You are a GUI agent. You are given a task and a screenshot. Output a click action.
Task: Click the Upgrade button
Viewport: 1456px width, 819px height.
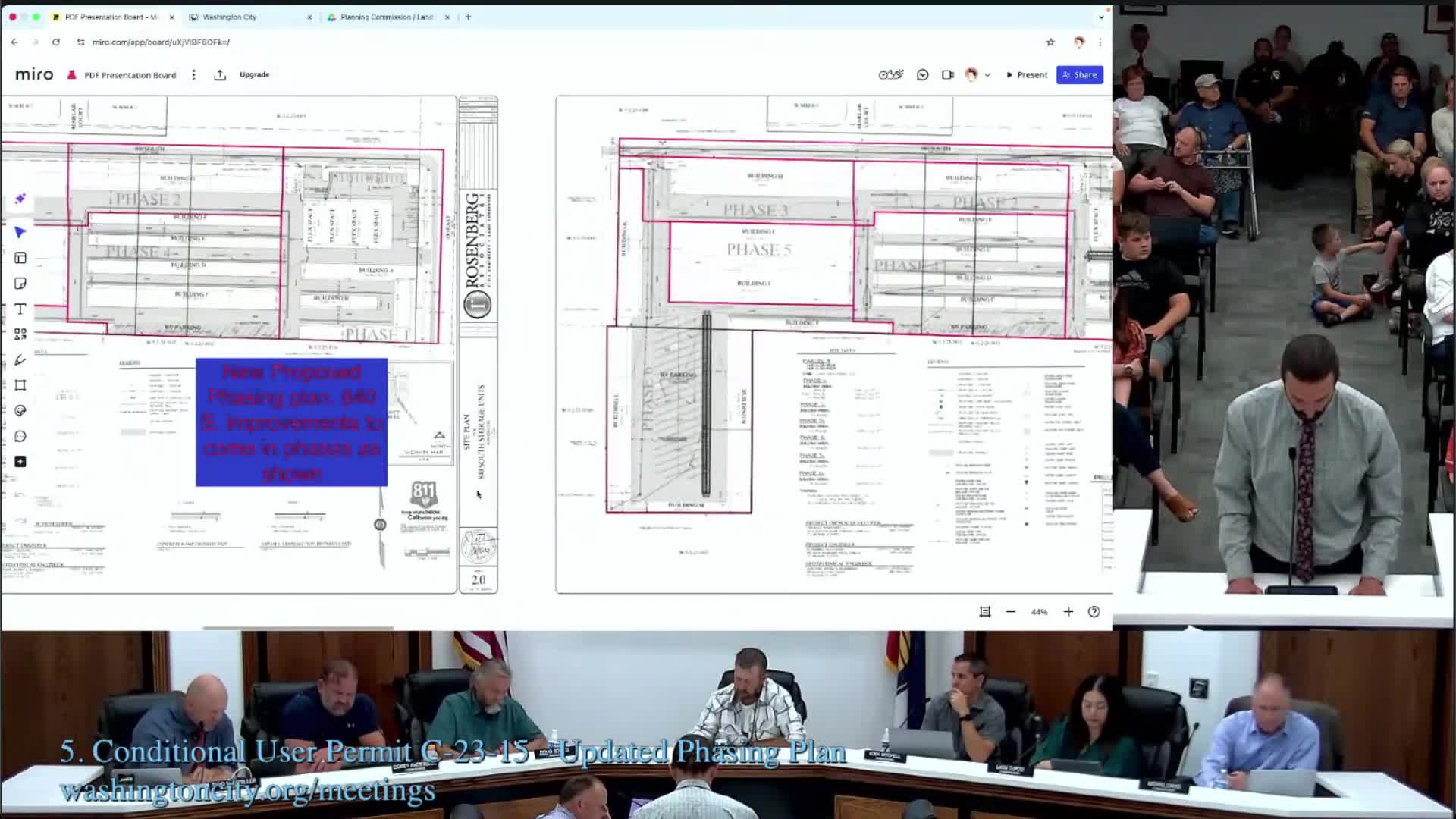point(253,74)
